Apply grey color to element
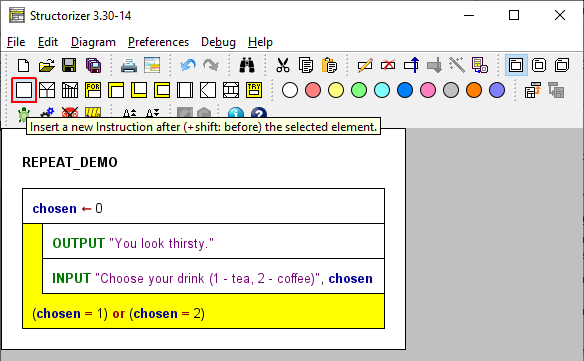The height and width of the screenshot is (361, 584). coord(451,90)
